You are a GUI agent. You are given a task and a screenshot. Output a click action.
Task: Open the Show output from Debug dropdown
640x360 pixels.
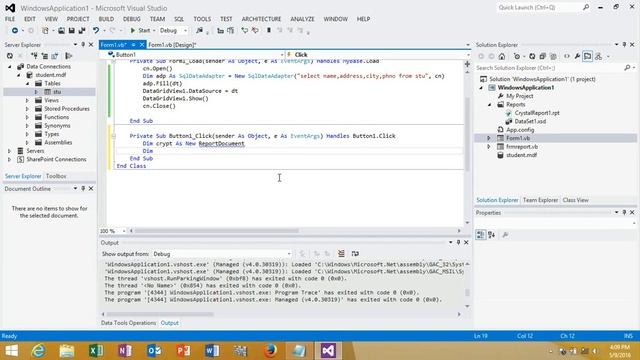tap(222, 254)
